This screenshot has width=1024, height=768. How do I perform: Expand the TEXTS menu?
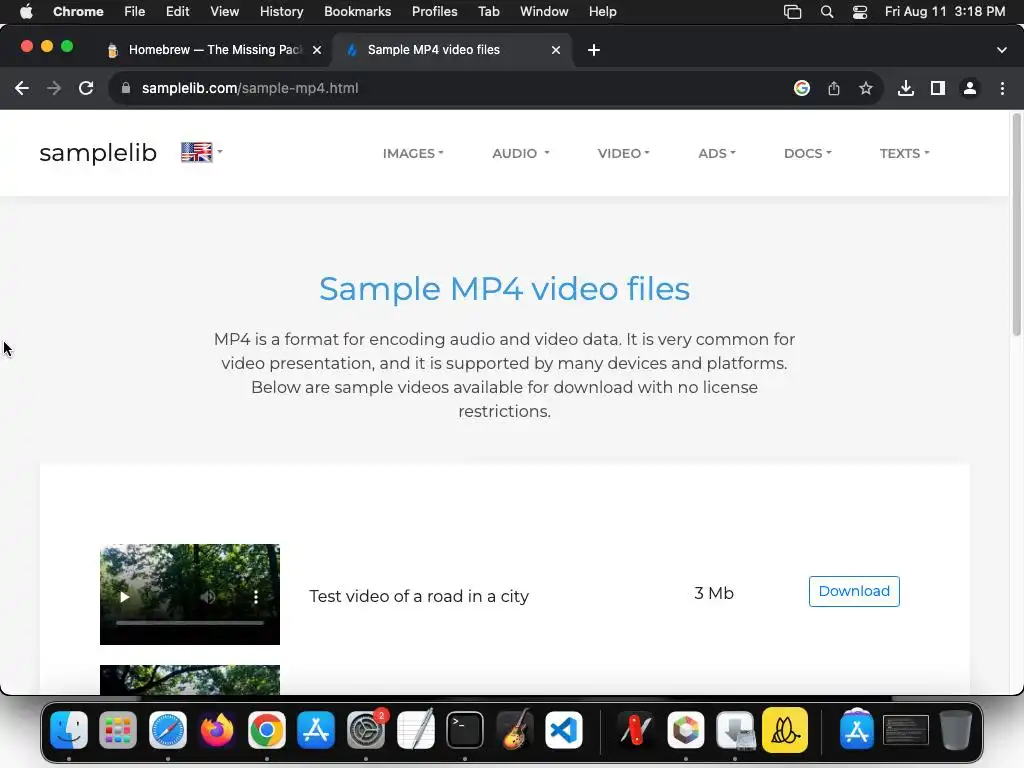click(x=904, y=153)
